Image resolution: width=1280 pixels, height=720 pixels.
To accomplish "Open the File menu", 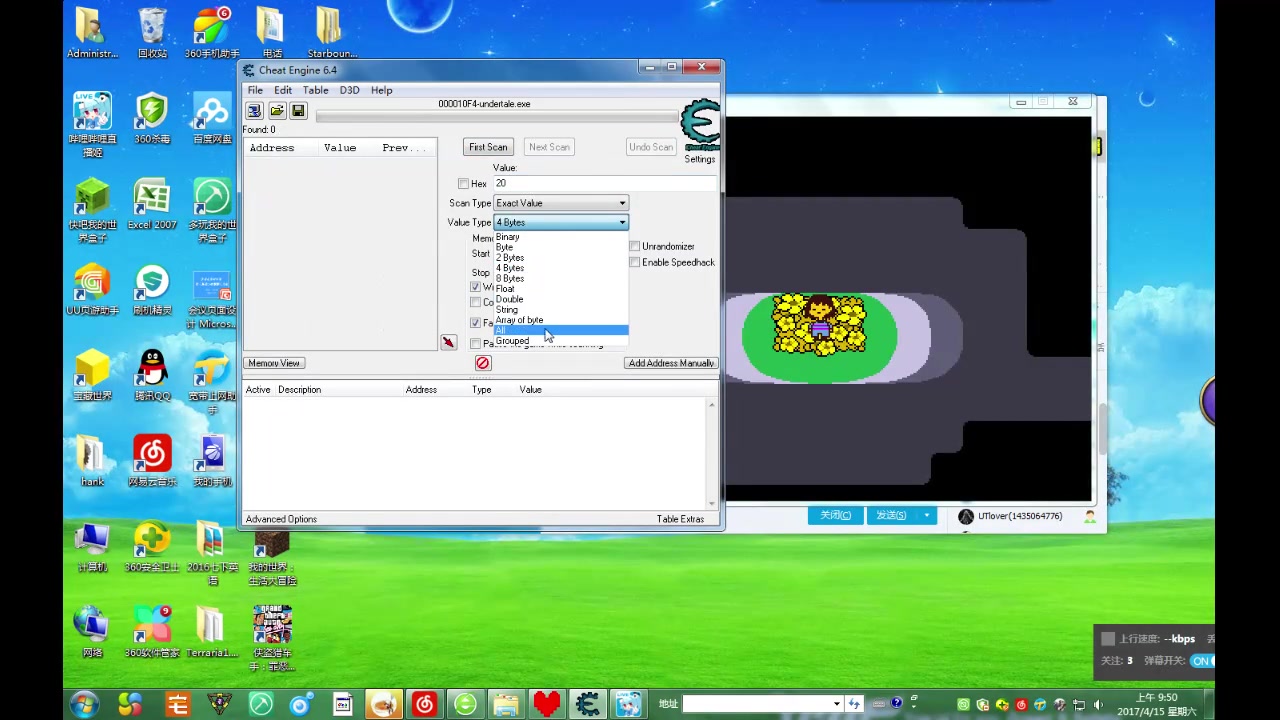I will [x=255, y=90].
